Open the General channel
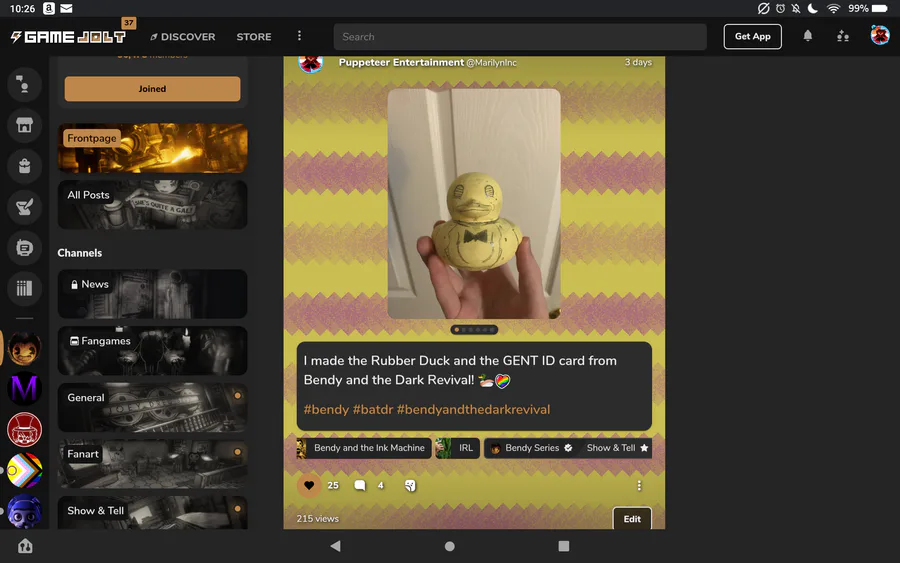900x563 pixels. (x=152, y=407)
